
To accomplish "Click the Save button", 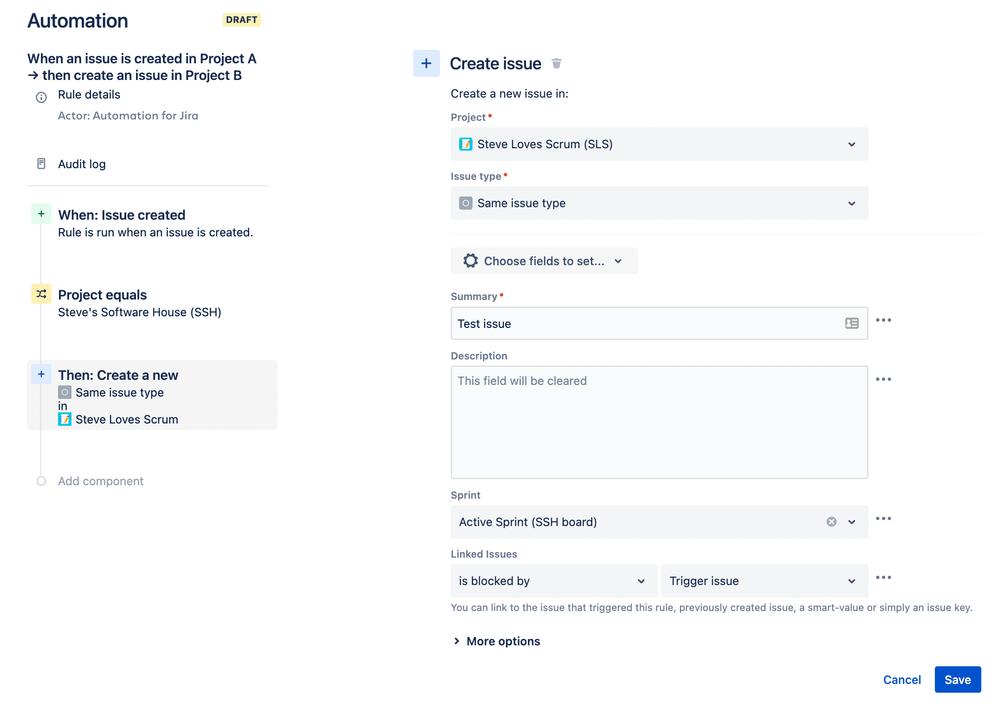I will pyautogui.click(x=957, y=679).
